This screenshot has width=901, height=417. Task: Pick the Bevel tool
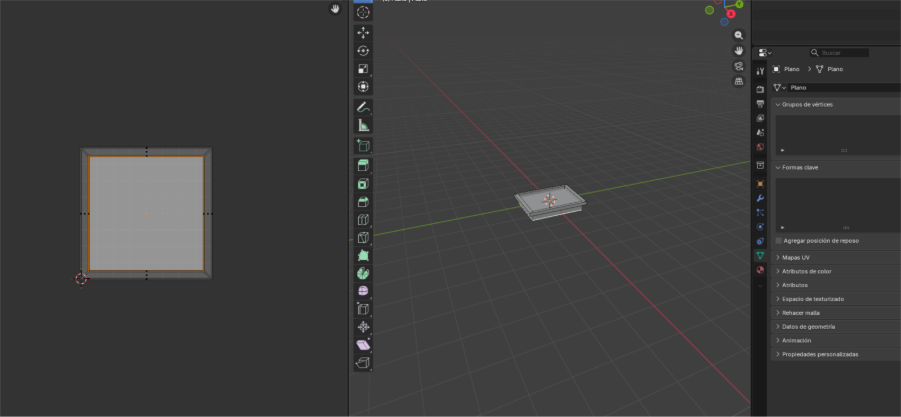363,202
